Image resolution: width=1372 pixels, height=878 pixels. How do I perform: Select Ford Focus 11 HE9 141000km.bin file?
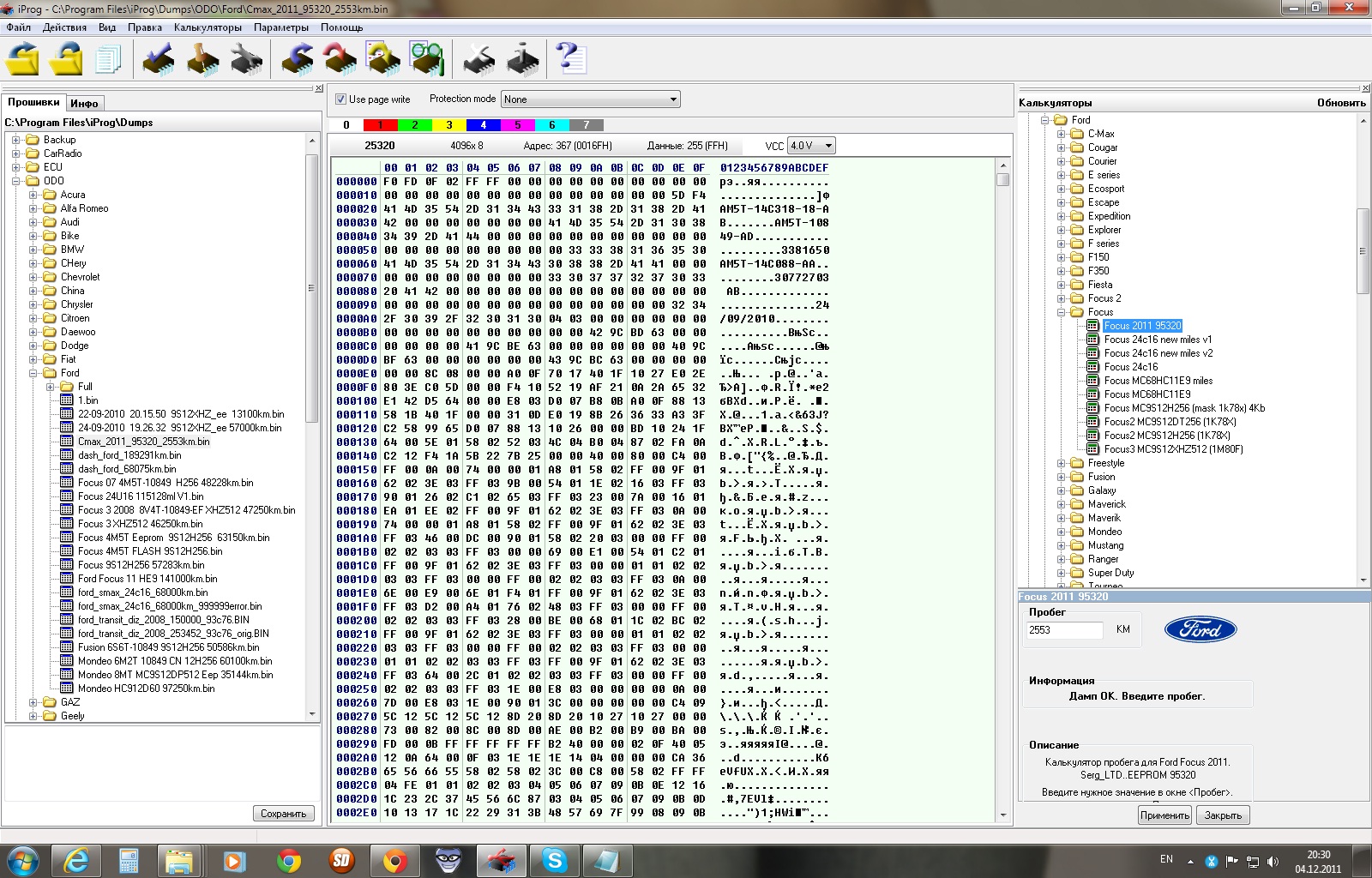coord(147,579)
